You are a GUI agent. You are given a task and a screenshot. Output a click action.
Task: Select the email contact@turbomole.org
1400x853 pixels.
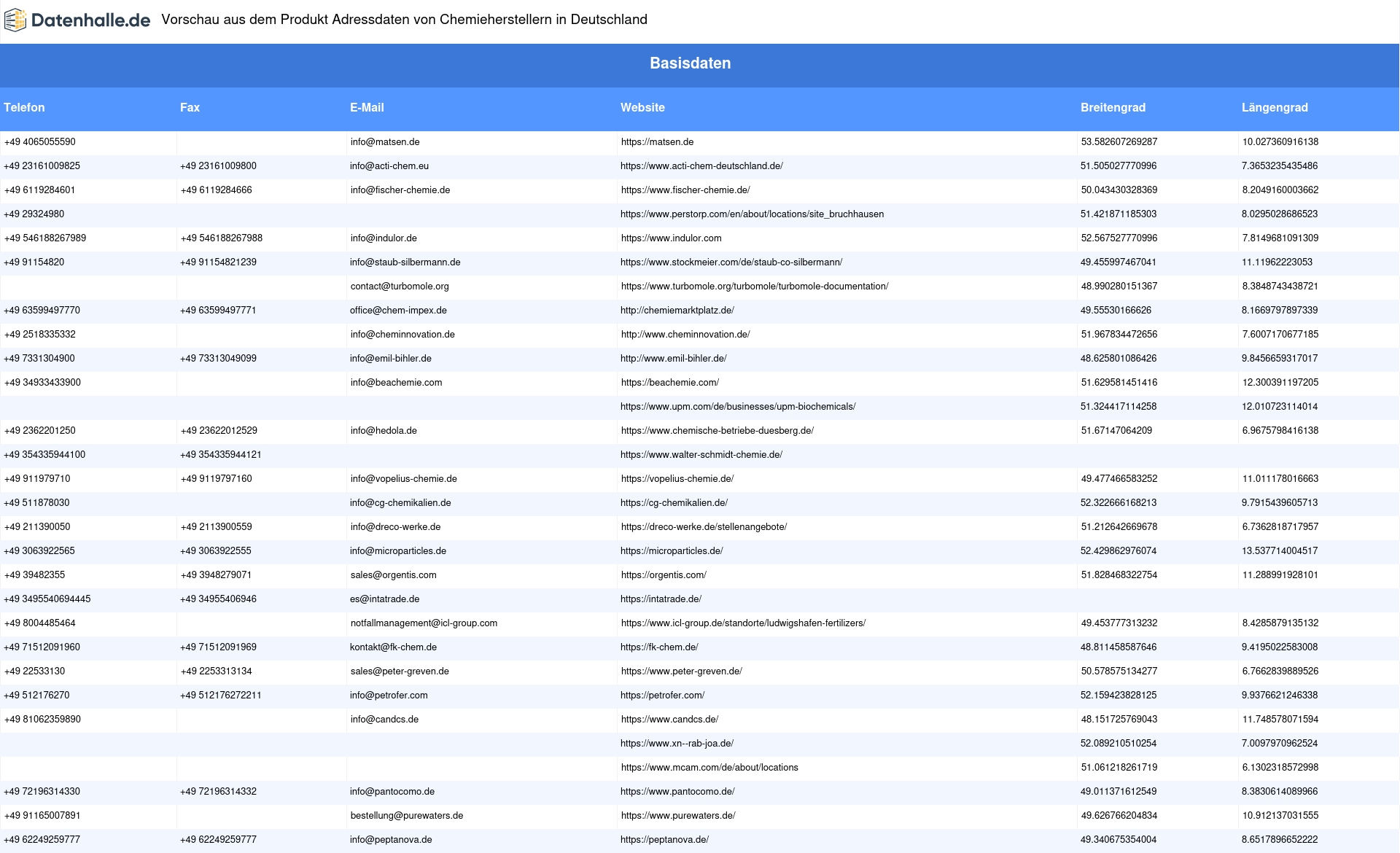(x=400, y=287)
